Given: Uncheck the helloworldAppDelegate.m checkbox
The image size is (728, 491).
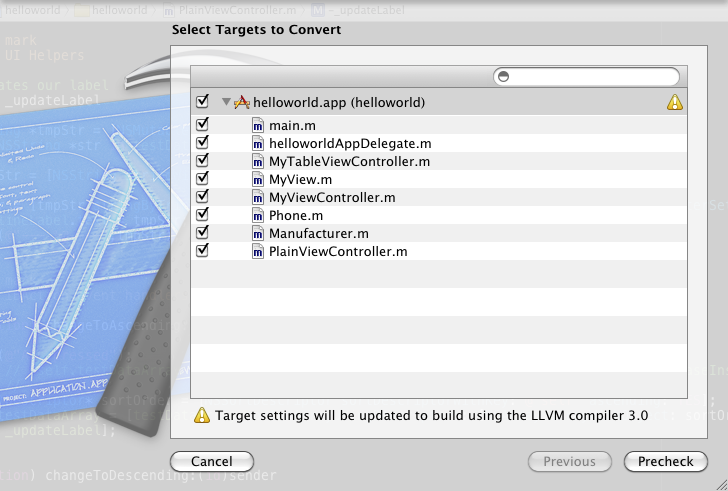Looking at the screenshot, I should click(x=202, y=142).
